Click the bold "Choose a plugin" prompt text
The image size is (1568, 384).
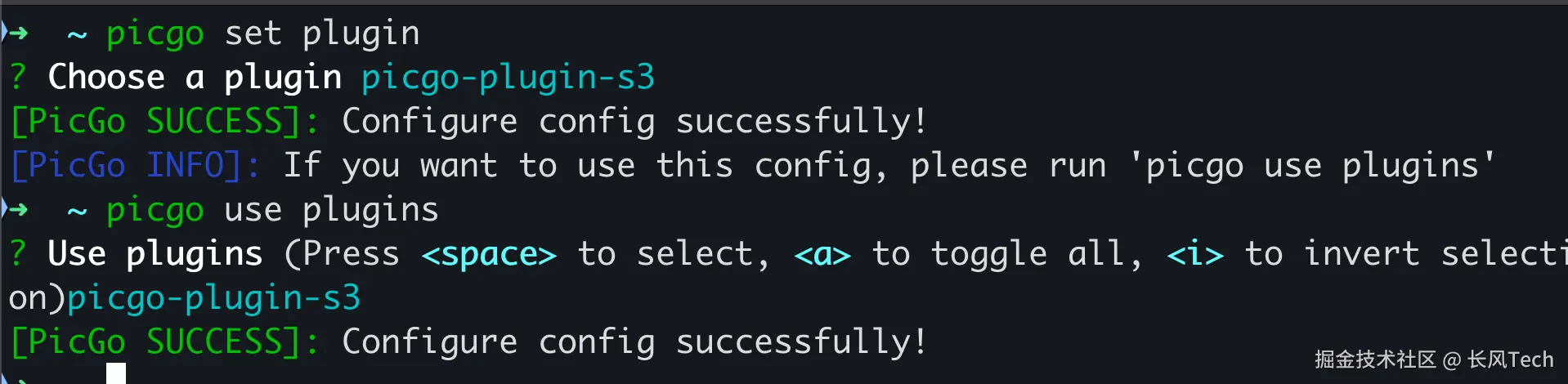click(195, 78)
